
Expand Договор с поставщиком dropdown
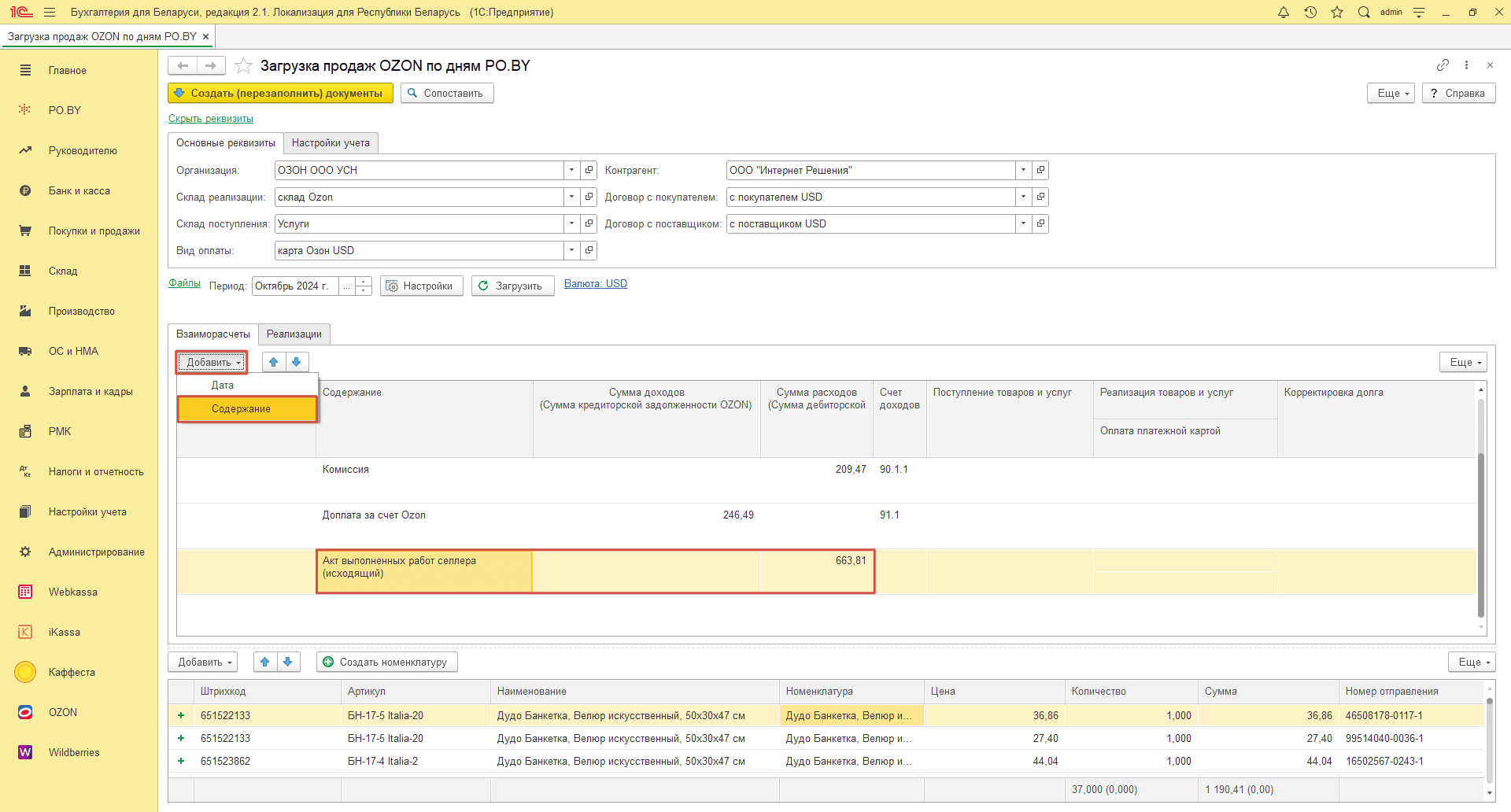coord(1024,223)
